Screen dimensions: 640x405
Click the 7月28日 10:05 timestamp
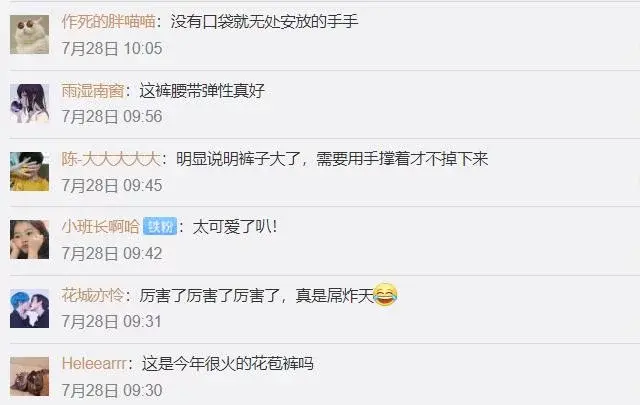coord(112,48)
